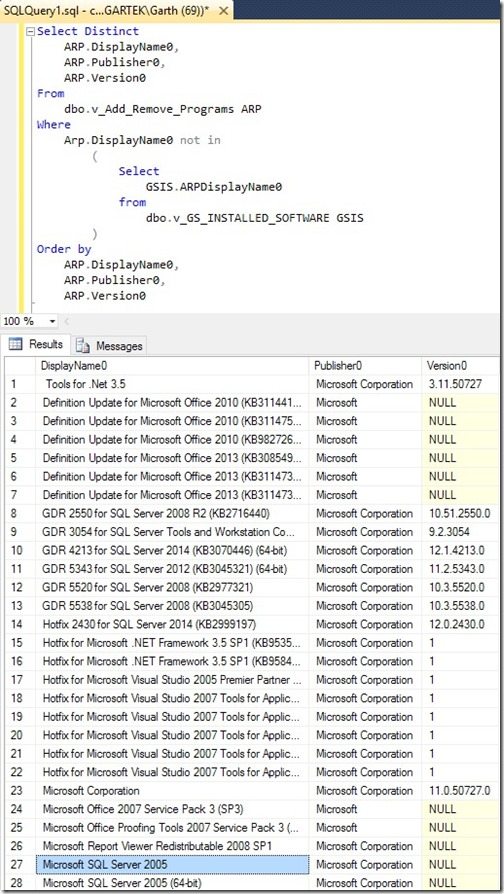Click the 'Where' keyword in query
This screenshot has height=894, width=504.
tap(54, 124)
